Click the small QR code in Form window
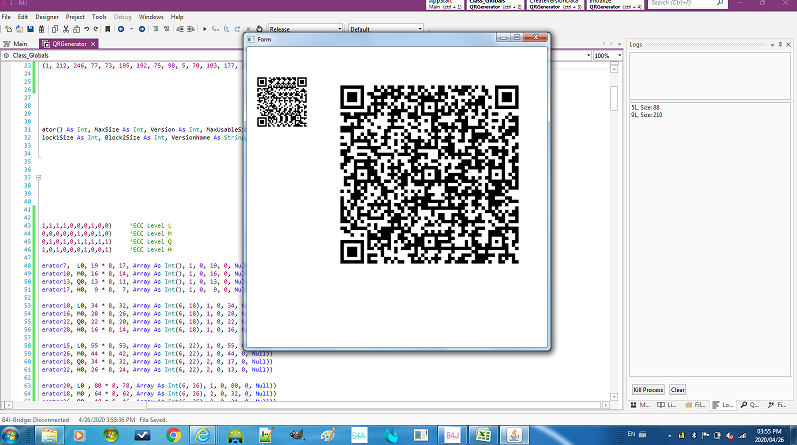The height and width of the screenshot is (445, 797). (282, 102)
